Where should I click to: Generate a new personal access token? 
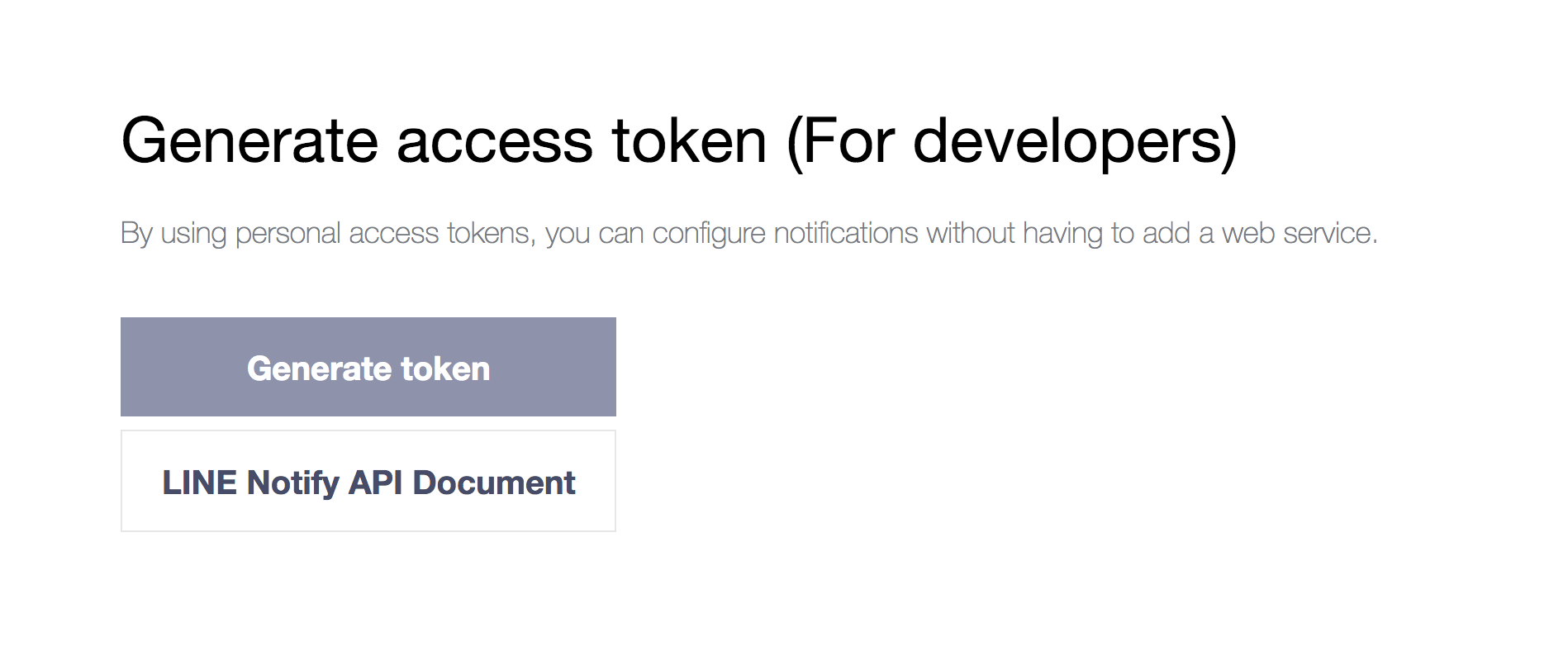point(368,367)
